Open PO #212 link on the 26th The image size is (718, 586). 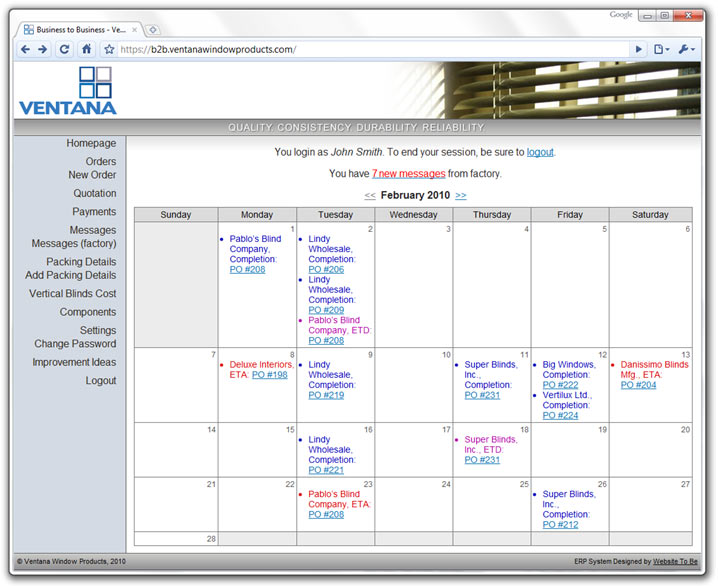click(x=560, y=525)
